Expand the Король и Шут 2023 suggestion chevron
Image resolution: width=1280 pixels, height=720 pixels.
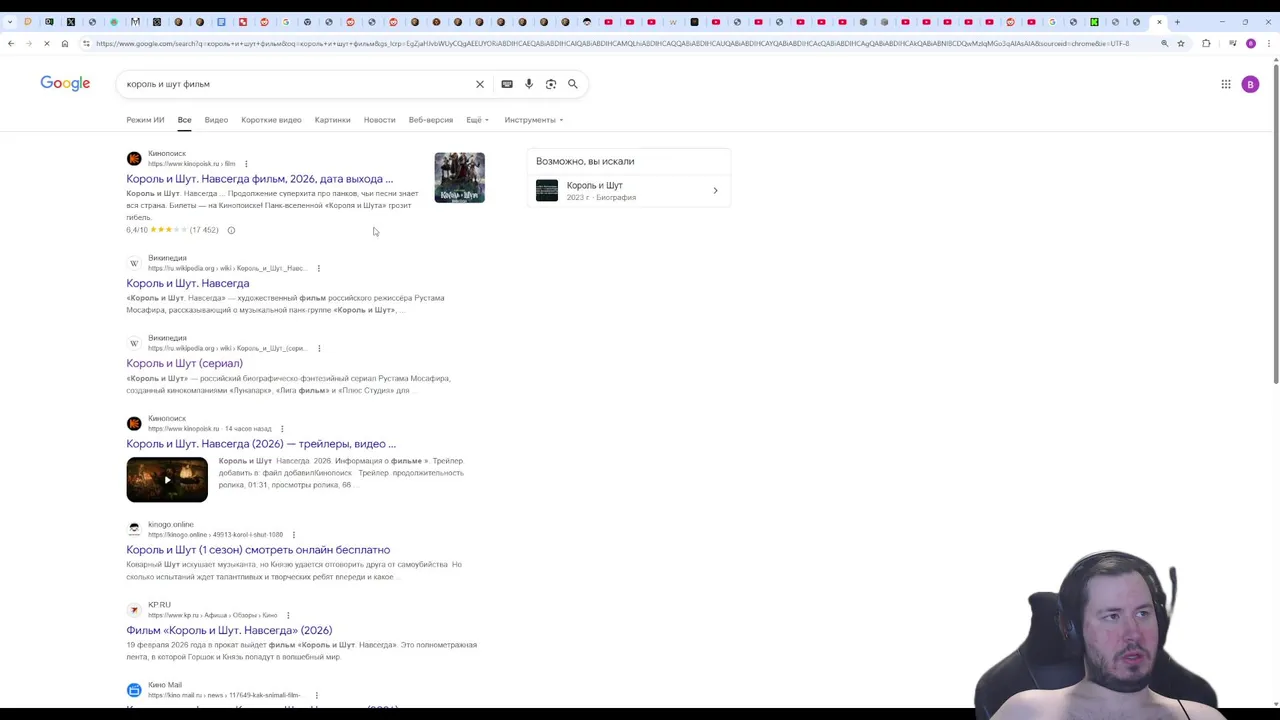[x=715, y=191]
